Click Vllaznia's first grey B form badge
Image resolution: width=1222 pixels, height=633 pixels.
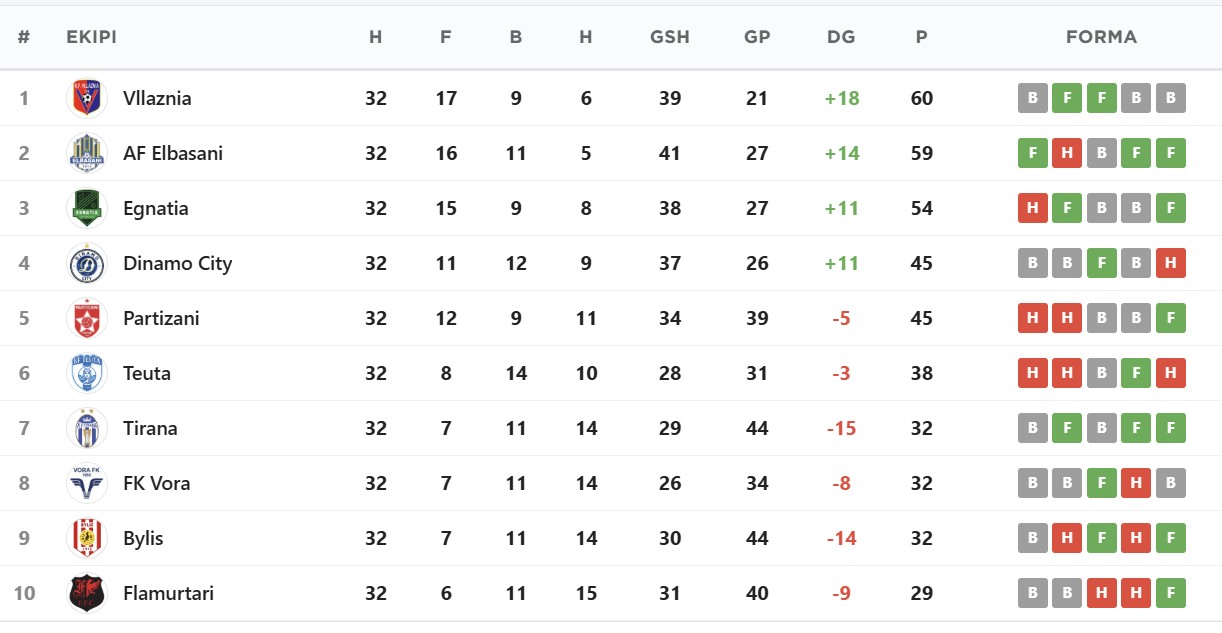coord(1033,98)
